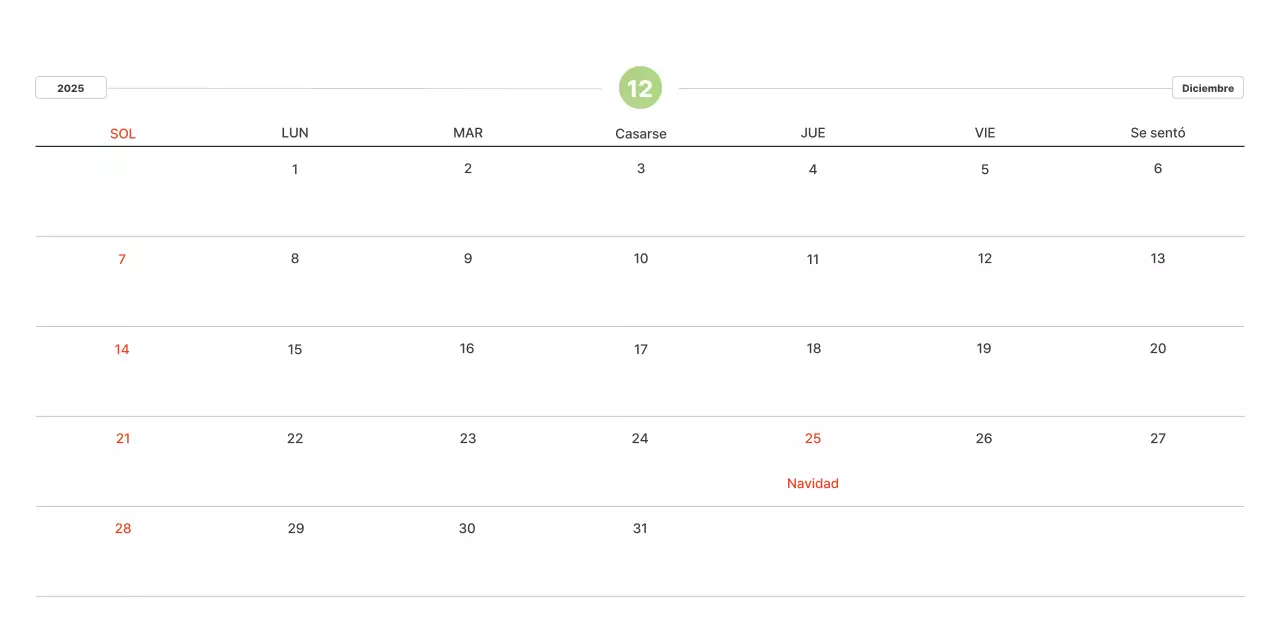
Task: Choose date 16 in the calendar
Action: click(467, 348)
